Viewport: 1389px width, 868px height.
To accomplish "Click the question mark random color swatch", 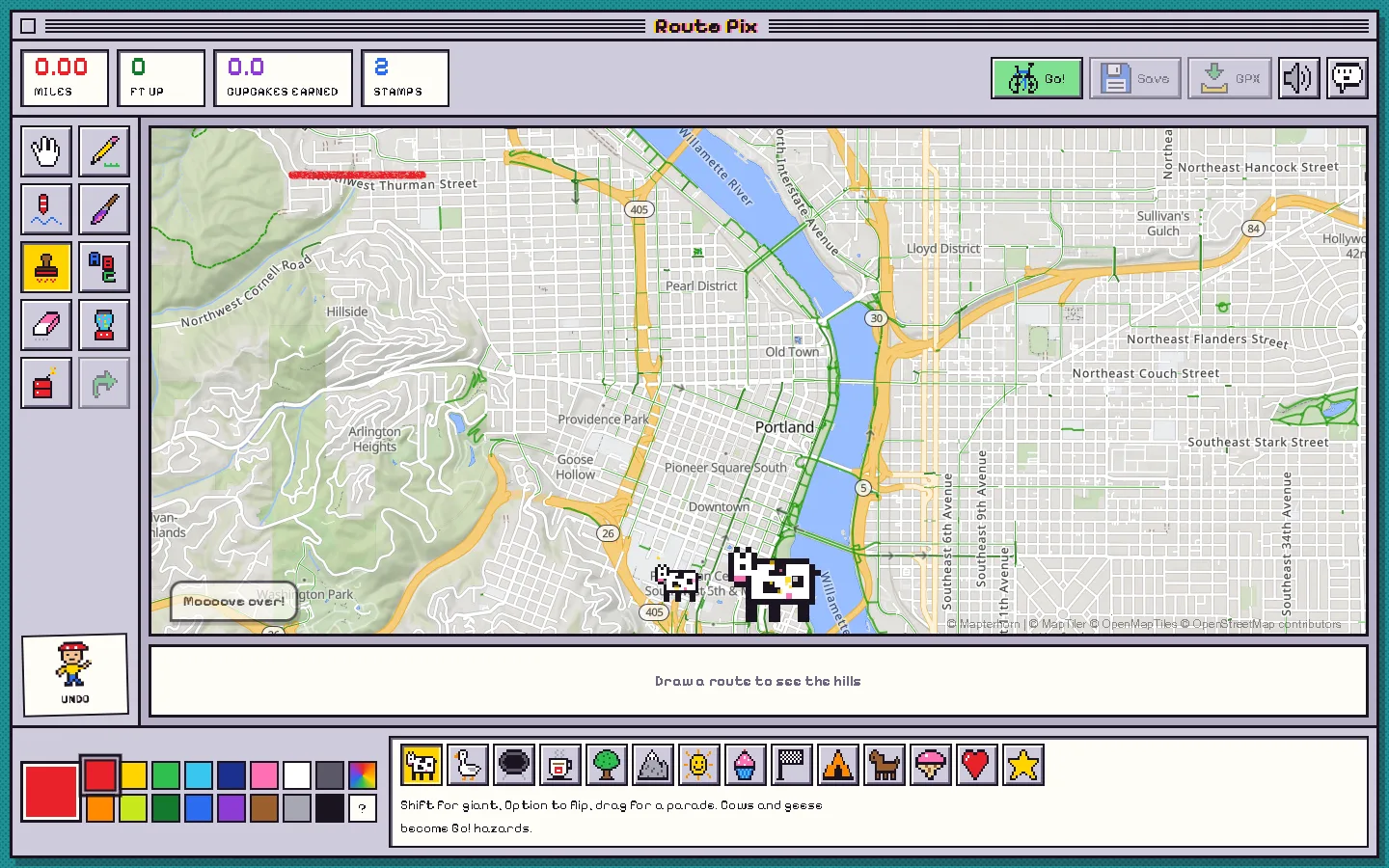I will [x=363, y=808].
